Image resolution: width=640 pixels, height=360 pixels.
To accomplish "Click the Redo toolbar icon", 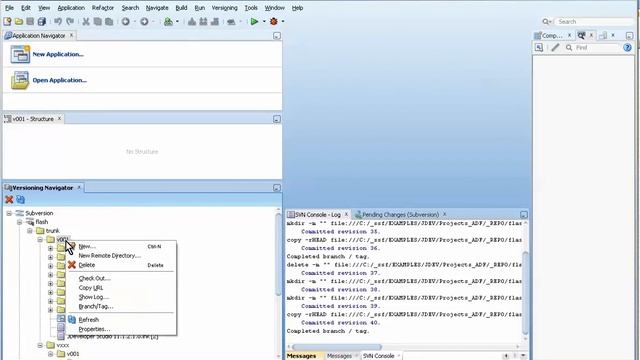I will 70,22.
